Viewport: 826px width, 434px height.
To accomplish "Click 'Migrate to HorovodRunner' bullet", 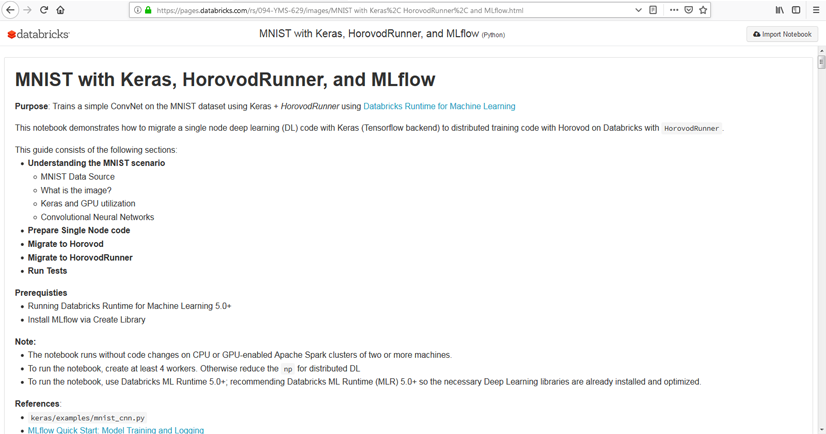I will coord(80,258).
